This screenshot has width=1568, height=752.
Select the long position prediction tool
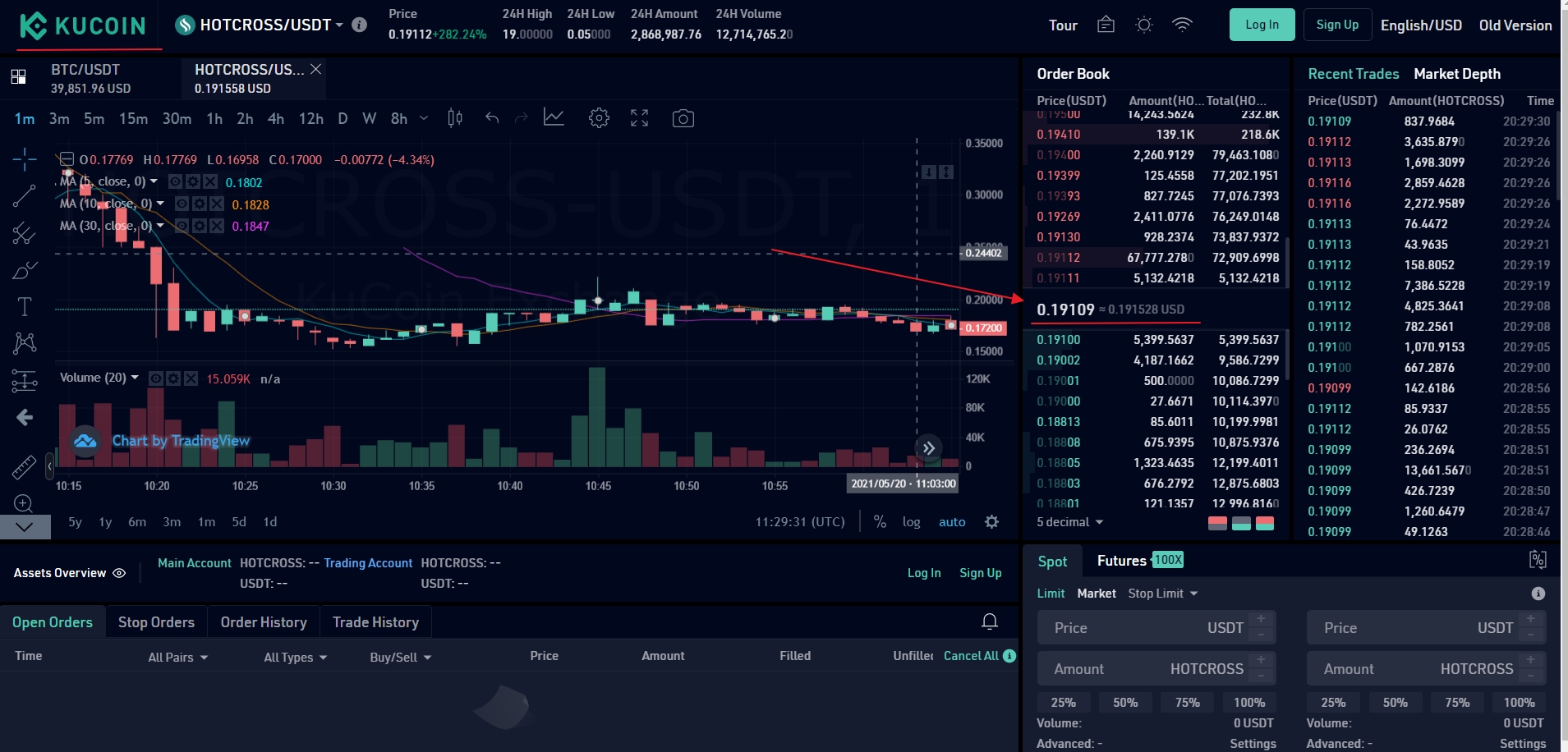coord(25,380)
